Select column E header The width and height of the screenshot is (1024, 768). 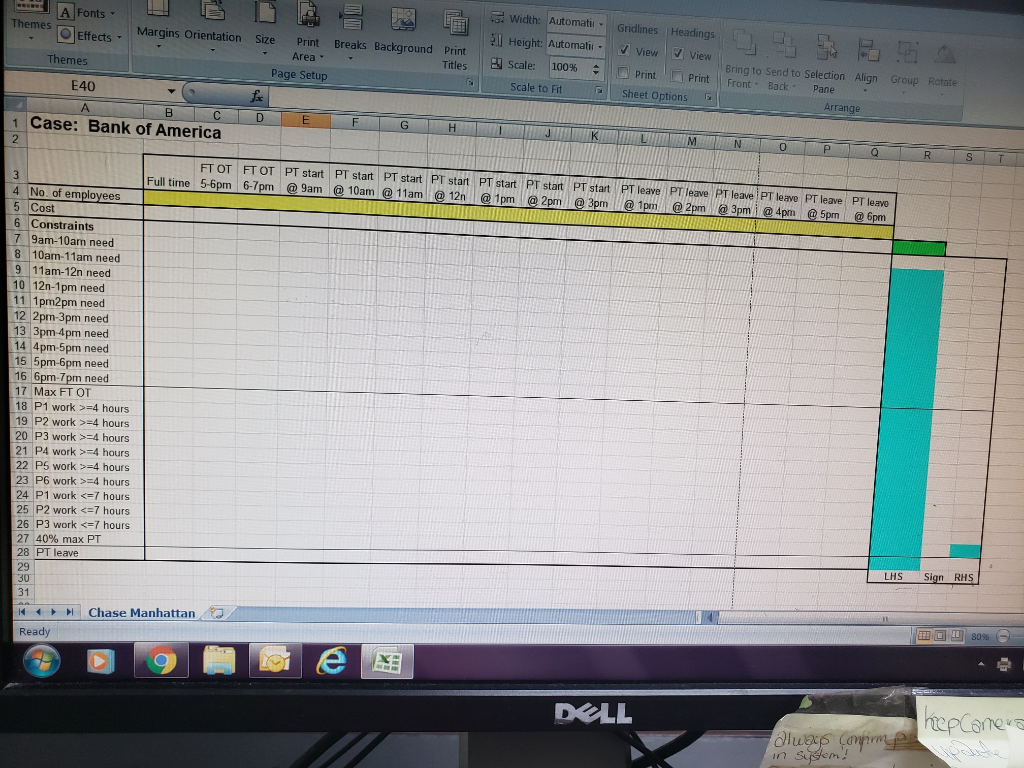pos(305,120)
